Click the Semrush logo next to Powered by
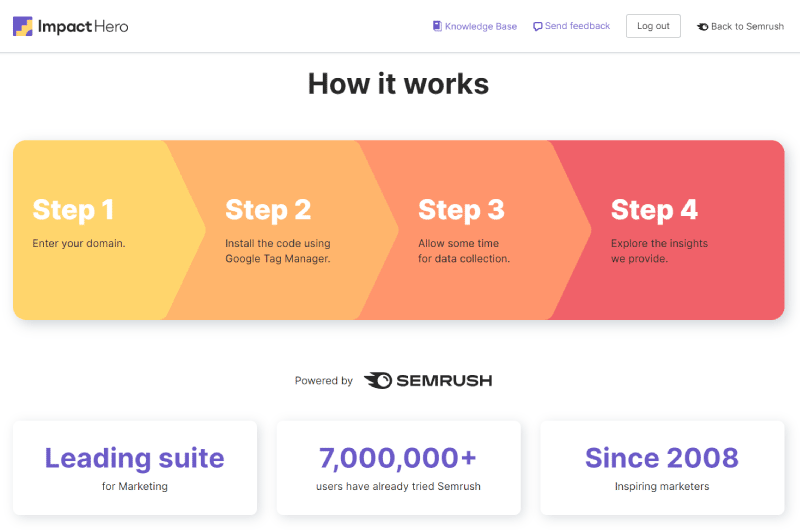 click(x=428, y=381)
